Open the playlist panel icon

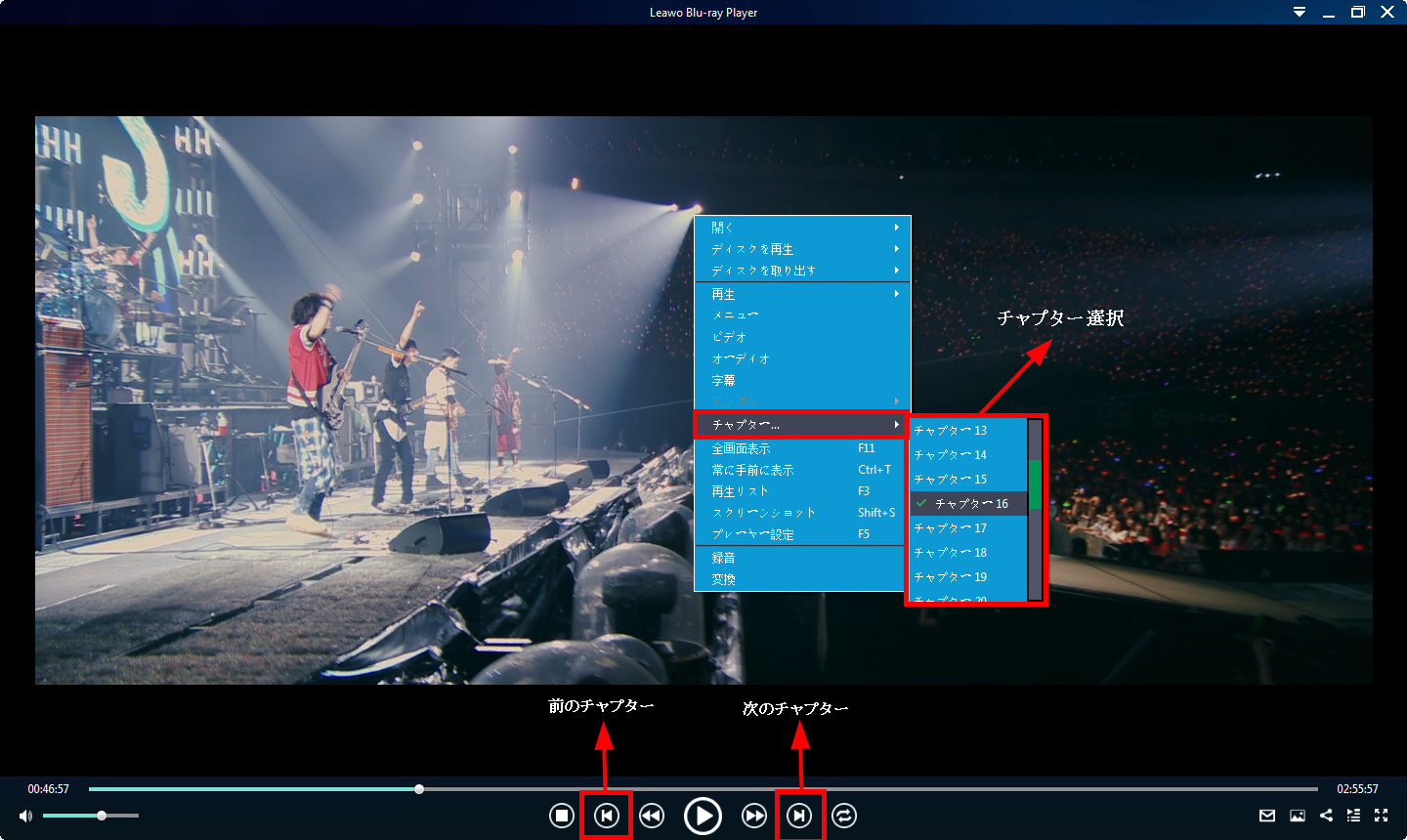(1353, 816)
